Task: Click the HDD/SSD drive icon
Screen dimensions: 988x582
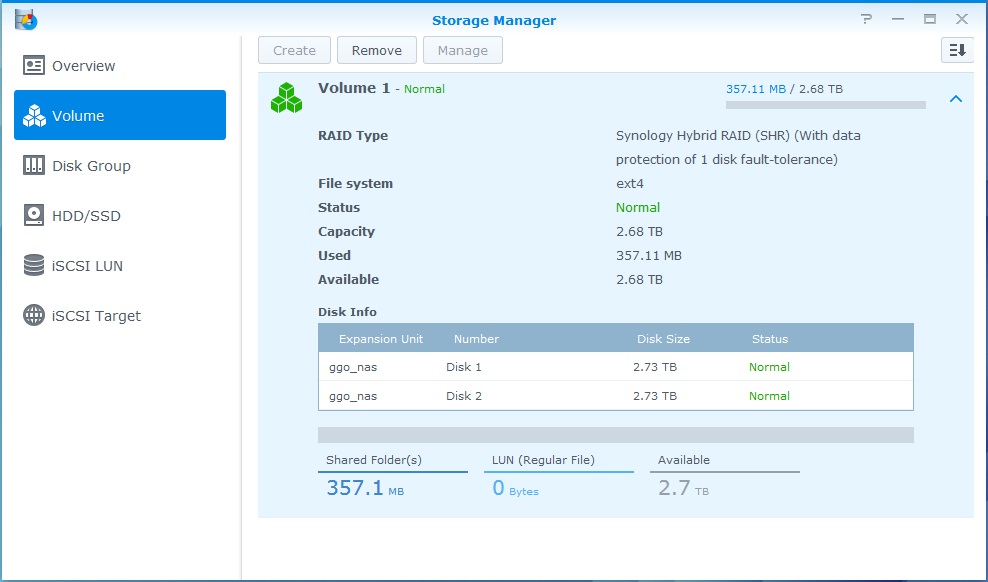Action: (34, 216)
